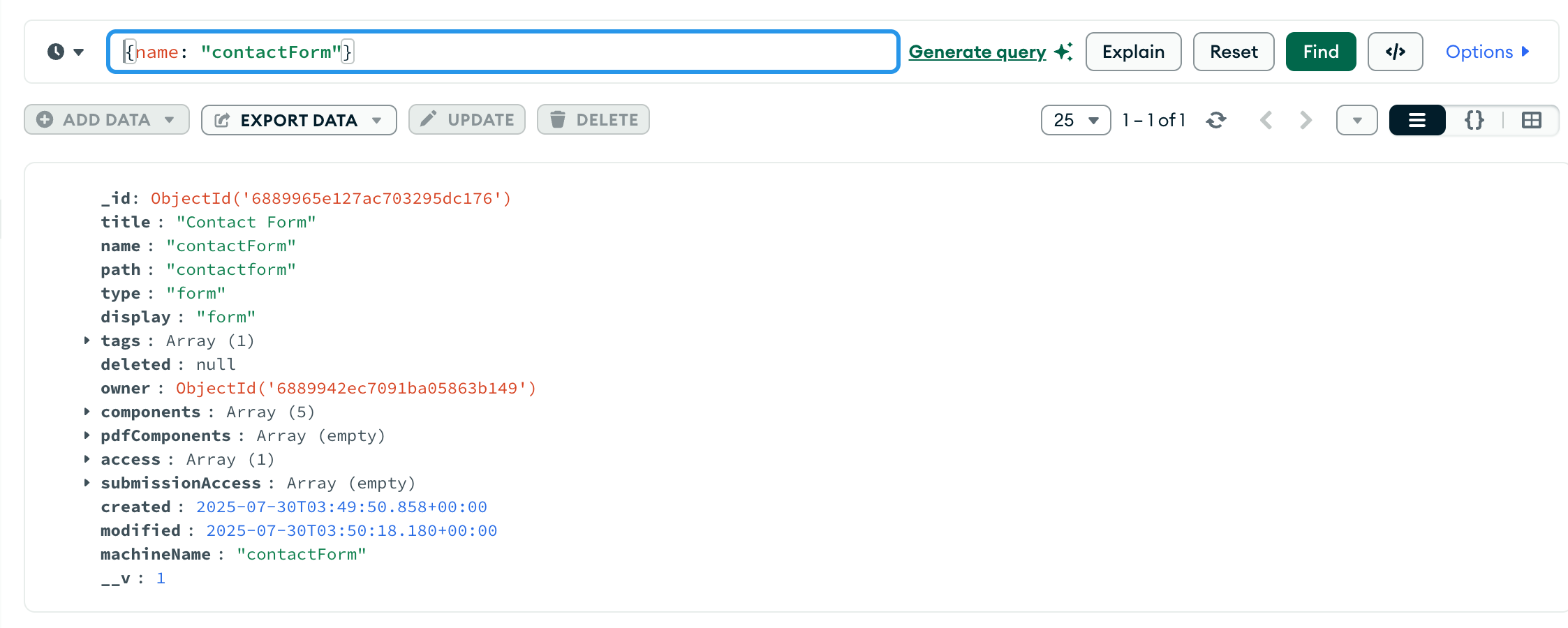Click the Find button
The image size is (1568, 628).
pos(1319,51)
